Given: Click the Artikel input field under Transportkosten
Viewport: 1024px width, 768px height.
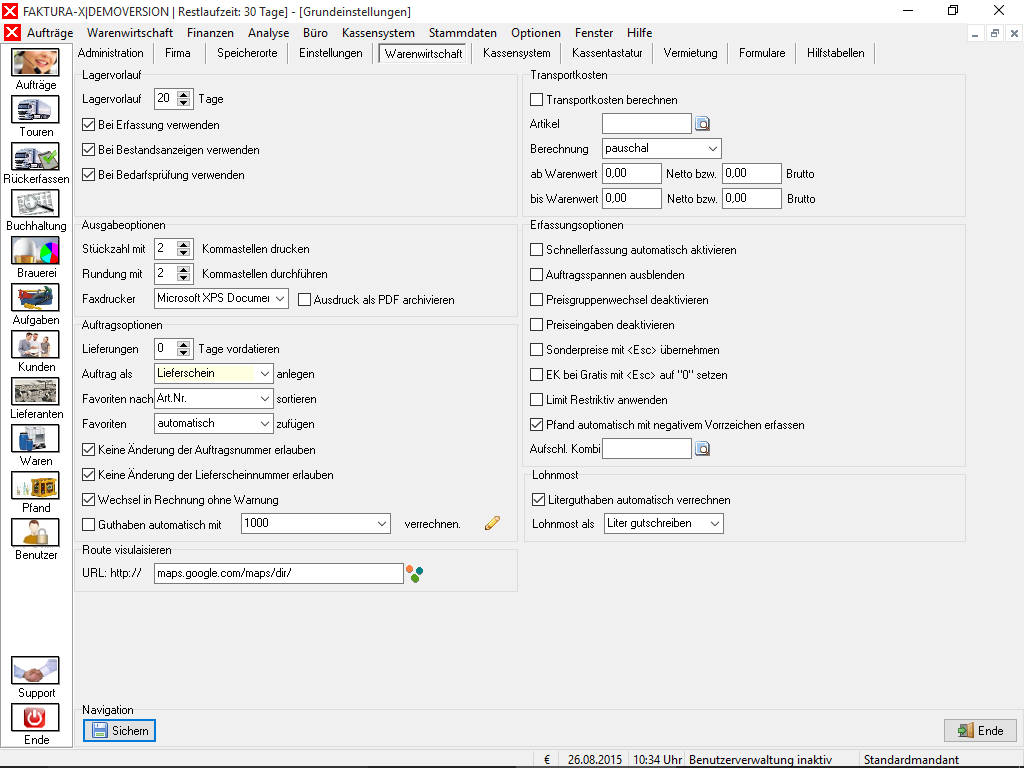Looking at the screenshot, I should (647, 123).
